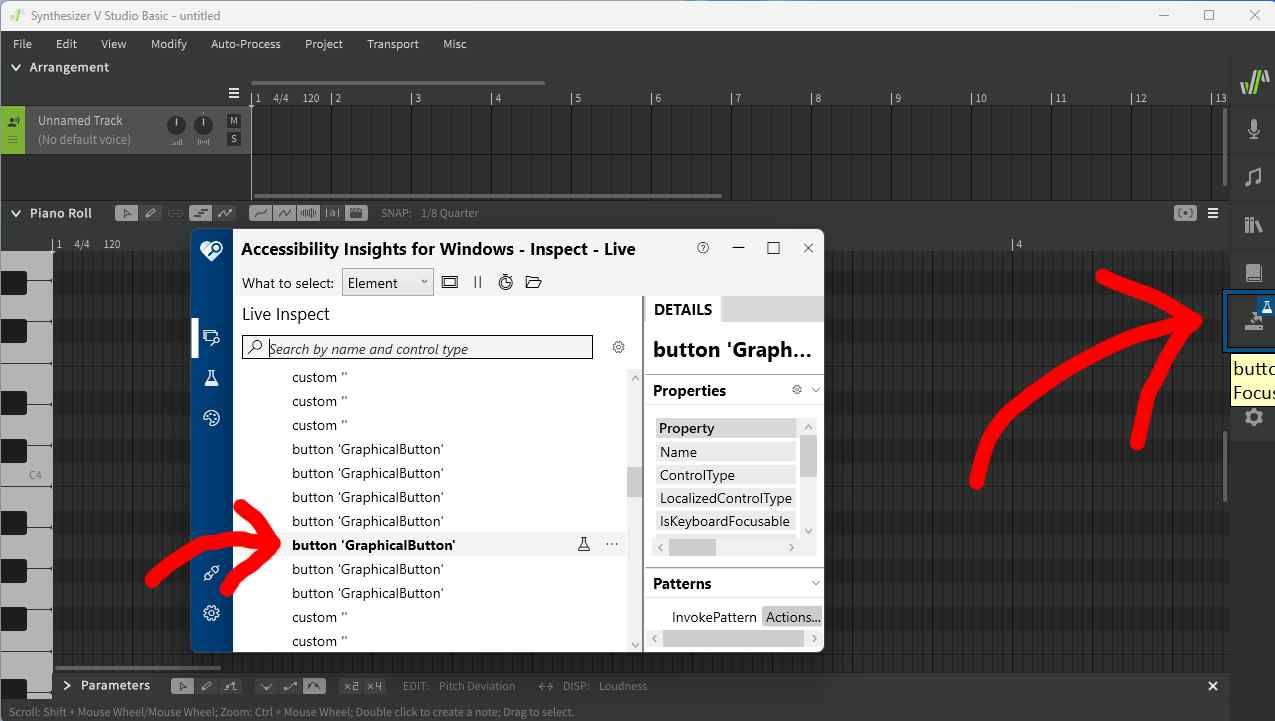The width and height of the screenshot is (1275, 721).
Task: Pause live inspection in Accessibility Insights
Action: pyautogui.click(x=477, y=282)
